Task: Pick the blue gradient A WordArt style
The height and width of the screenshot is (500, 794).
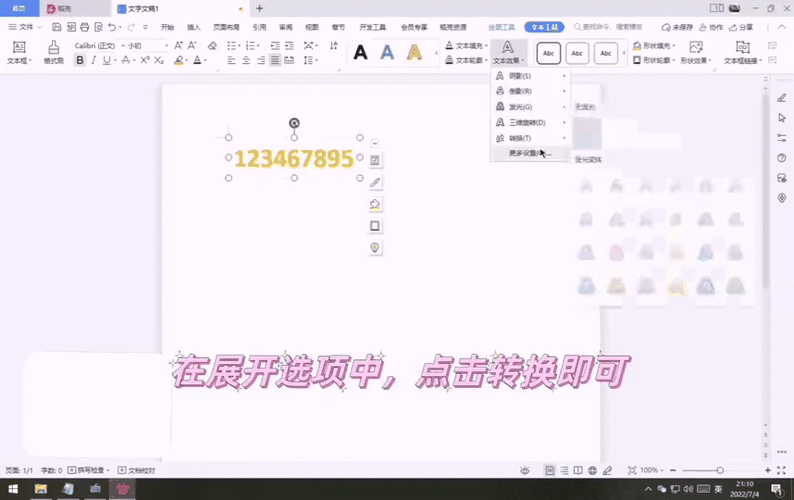Action: click(387, 52)
